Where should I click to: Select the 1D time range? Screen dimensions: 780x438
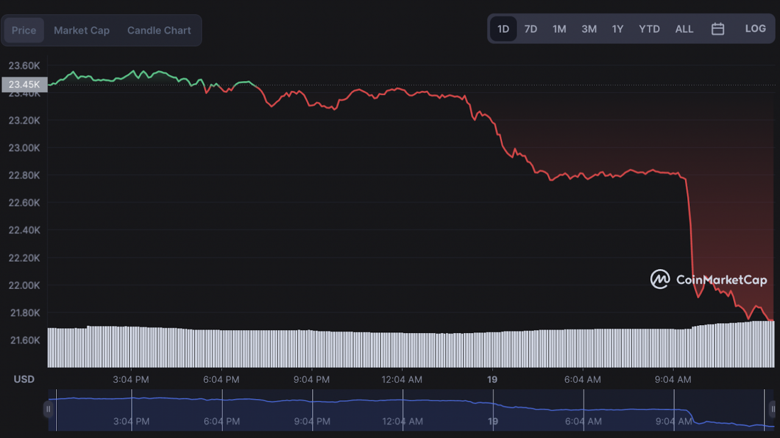503,29
